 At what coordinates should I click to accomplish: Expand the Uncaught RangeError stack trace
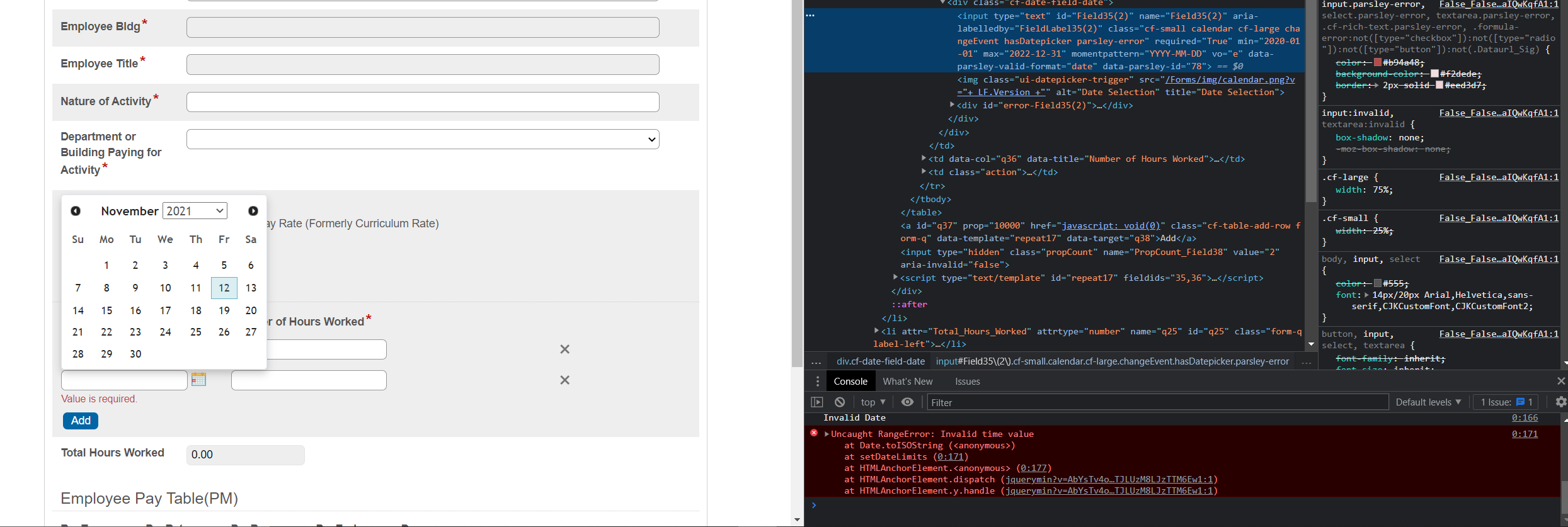[x=827, y=434]
